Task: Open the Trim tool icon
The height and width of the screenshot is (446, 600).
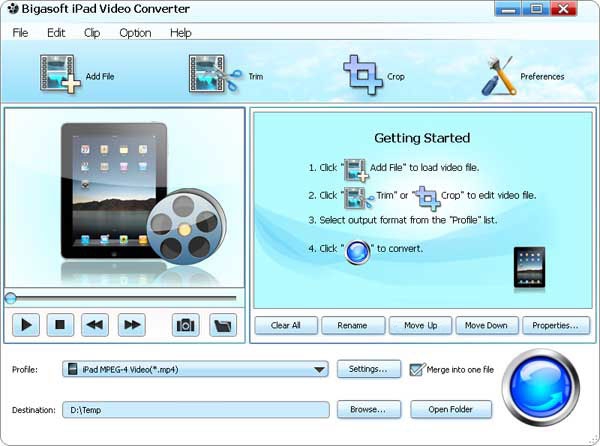Action: coord(215,74)
